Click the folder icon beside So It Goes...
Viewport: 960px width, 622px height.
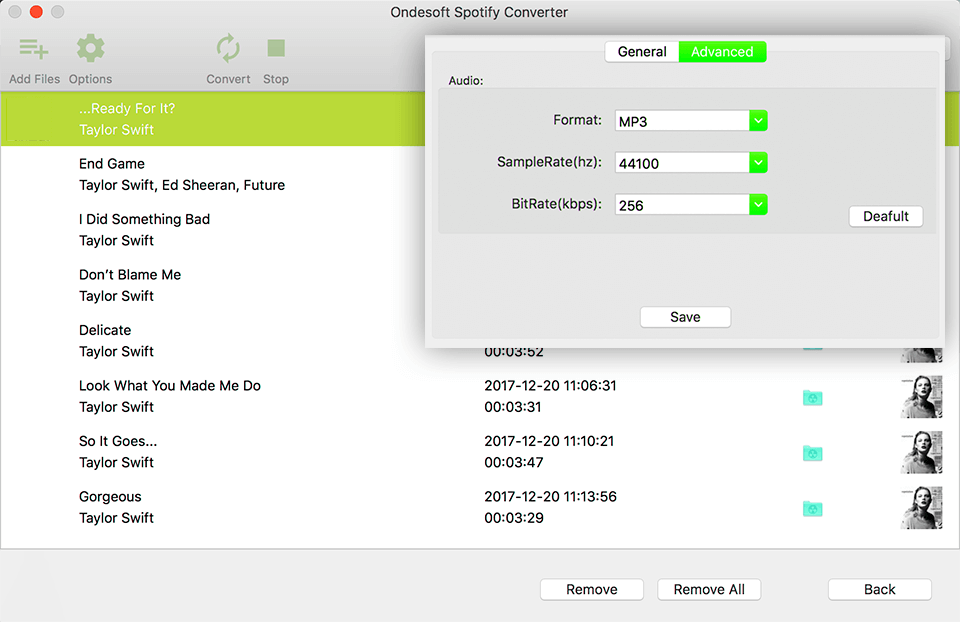point(812,453)
